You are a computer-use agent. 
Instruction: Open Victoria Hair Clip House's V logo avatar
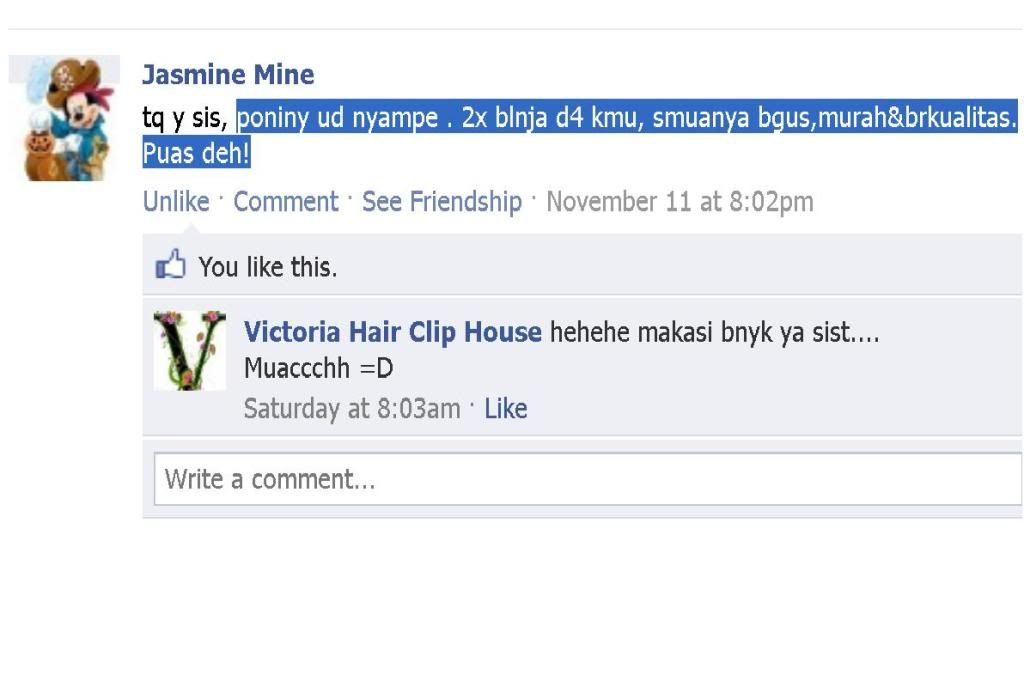(189, 350)
